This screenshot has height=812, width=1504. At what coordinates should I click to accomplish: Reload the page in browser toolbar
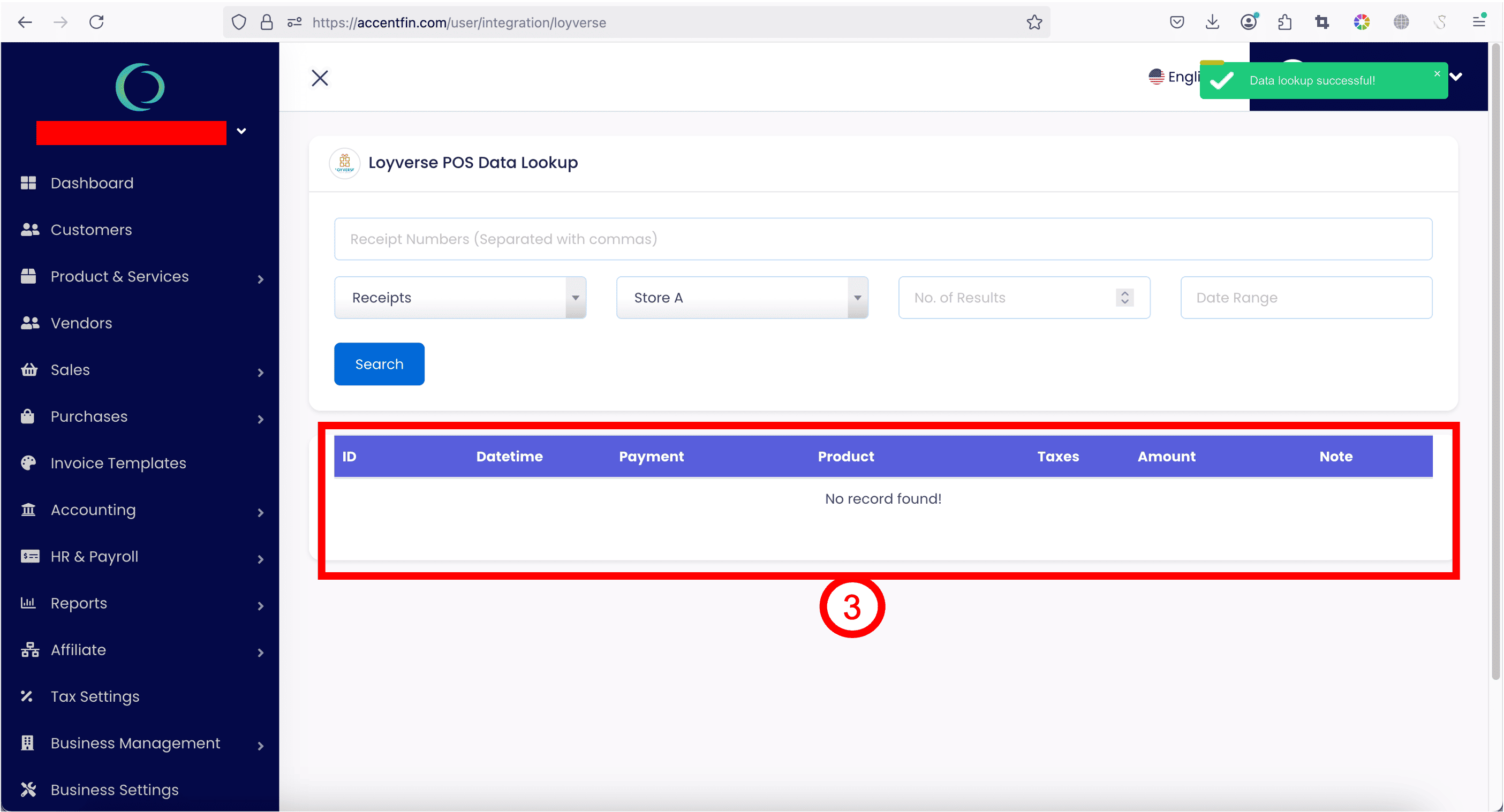pos(96,22)
